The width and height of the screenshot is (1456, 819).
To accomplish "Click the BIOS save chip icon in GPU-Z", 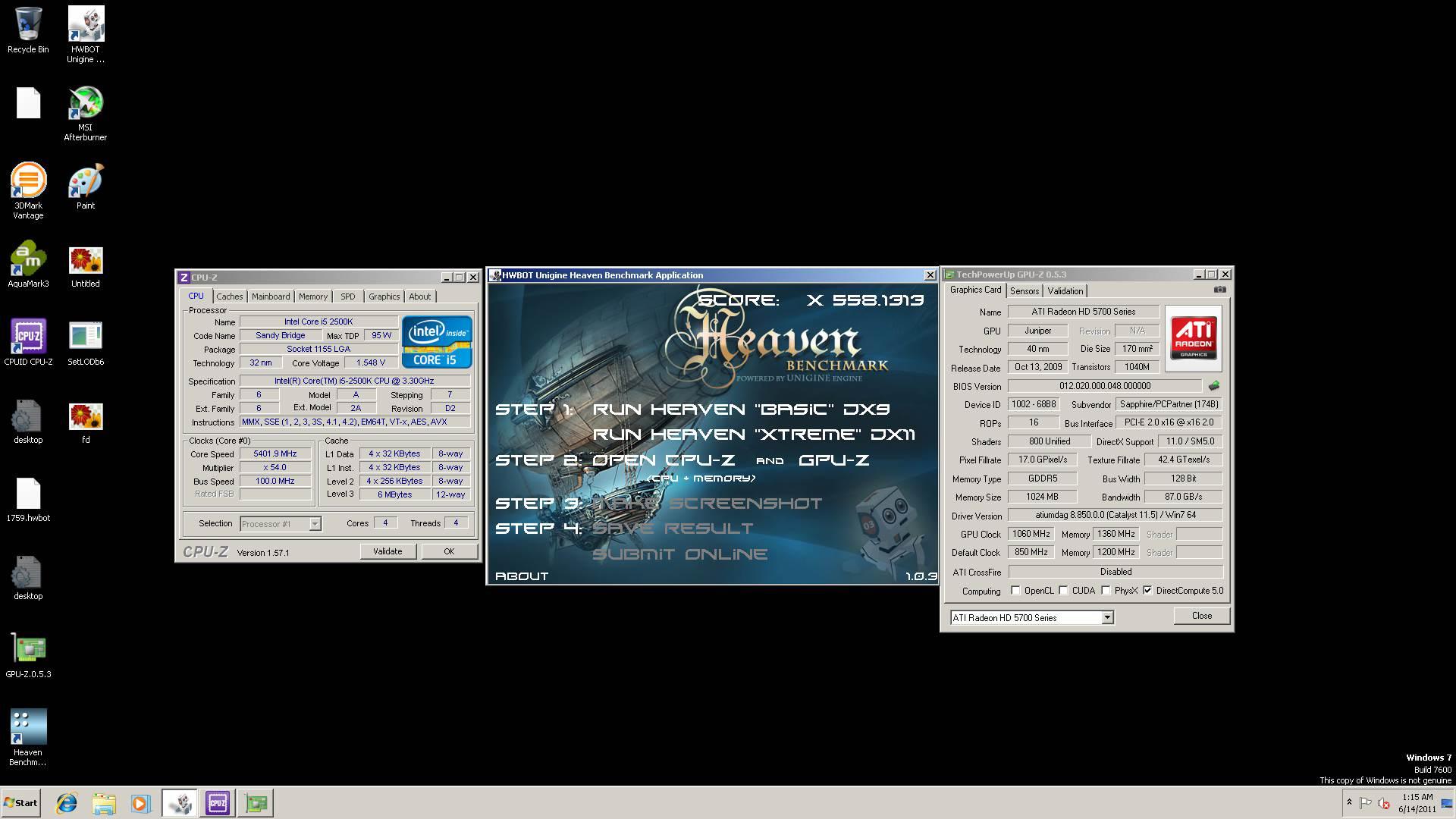I will click(1214, 386).
